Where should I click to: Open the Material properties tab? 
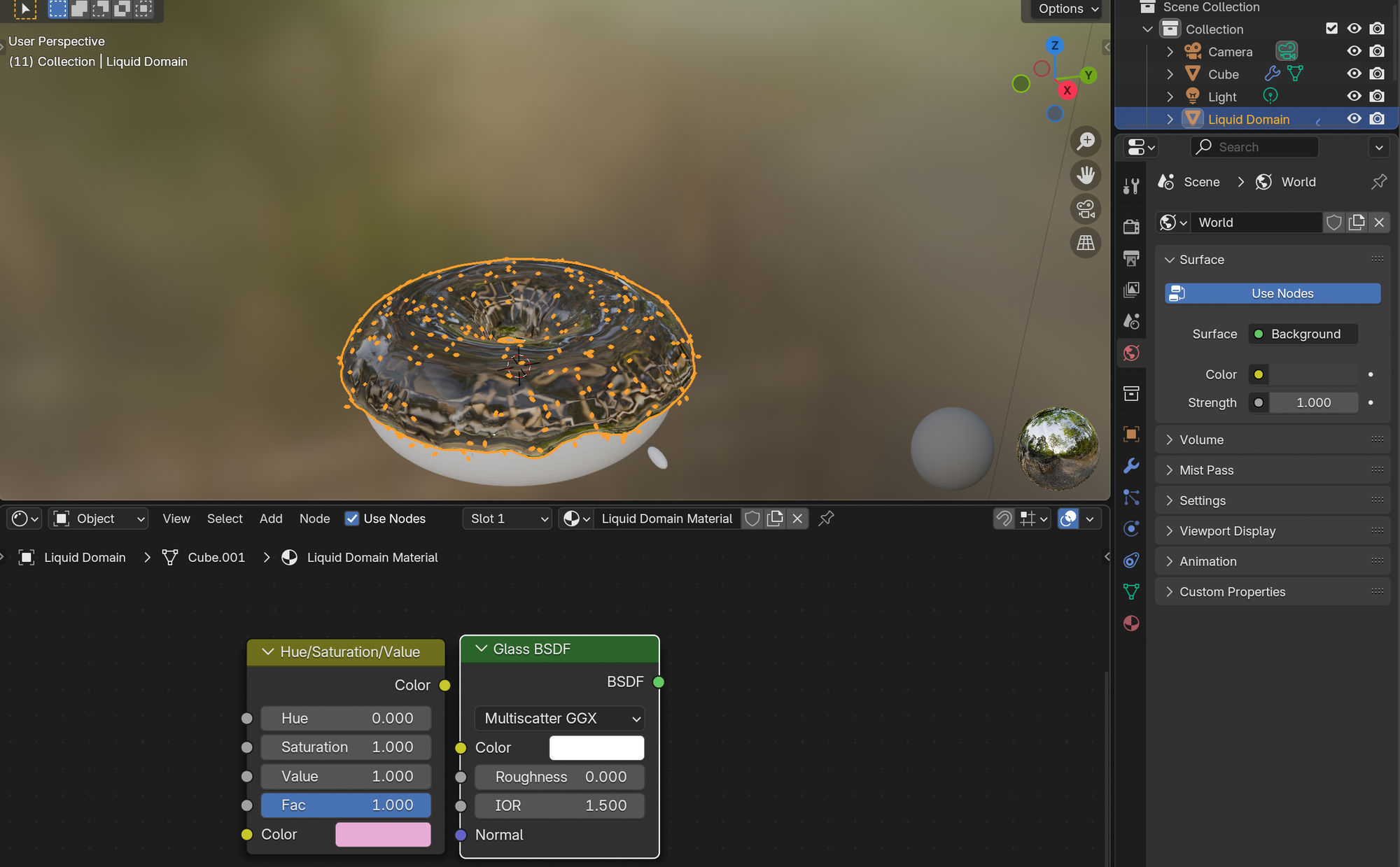click(x=1131, y=623)
